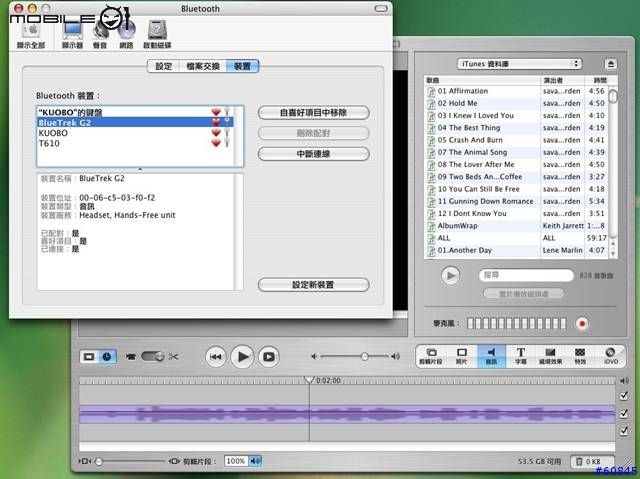Switch to the 檔案交換 tab
The width and height of the screenshot is (640, 479).
coord(203,66)
